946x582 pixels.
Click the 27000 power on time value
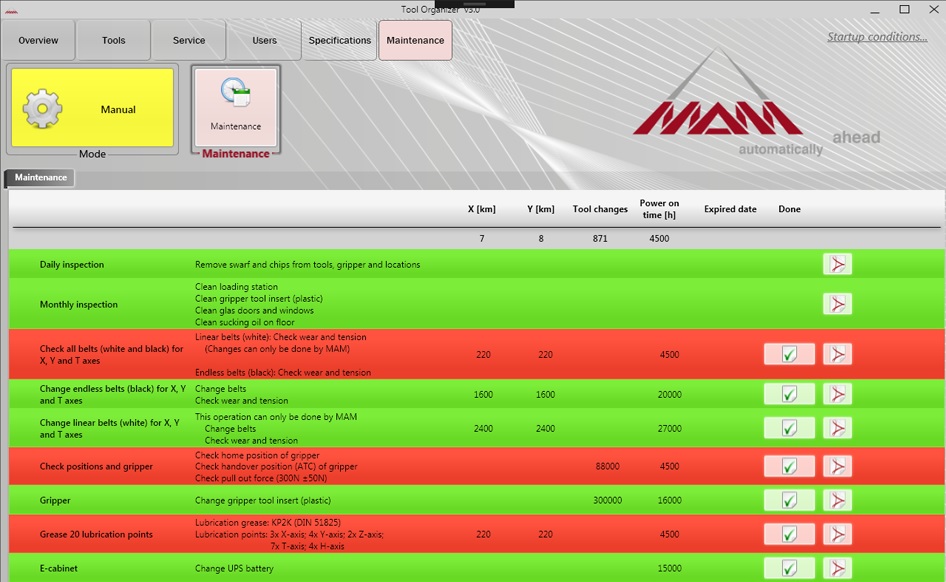(x=669, y=428)
